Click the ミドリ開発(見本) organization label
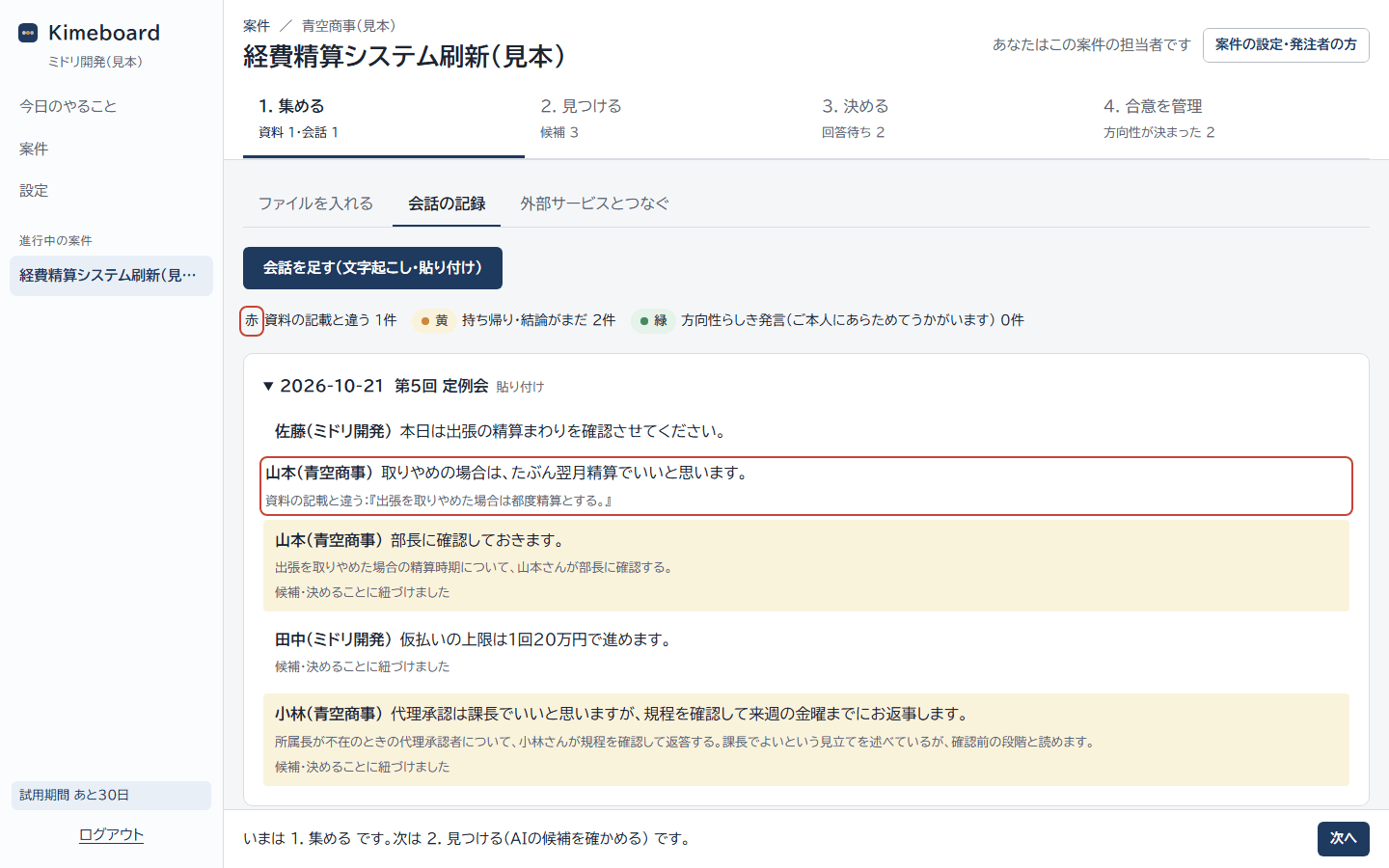 click(x=95, y=62)
